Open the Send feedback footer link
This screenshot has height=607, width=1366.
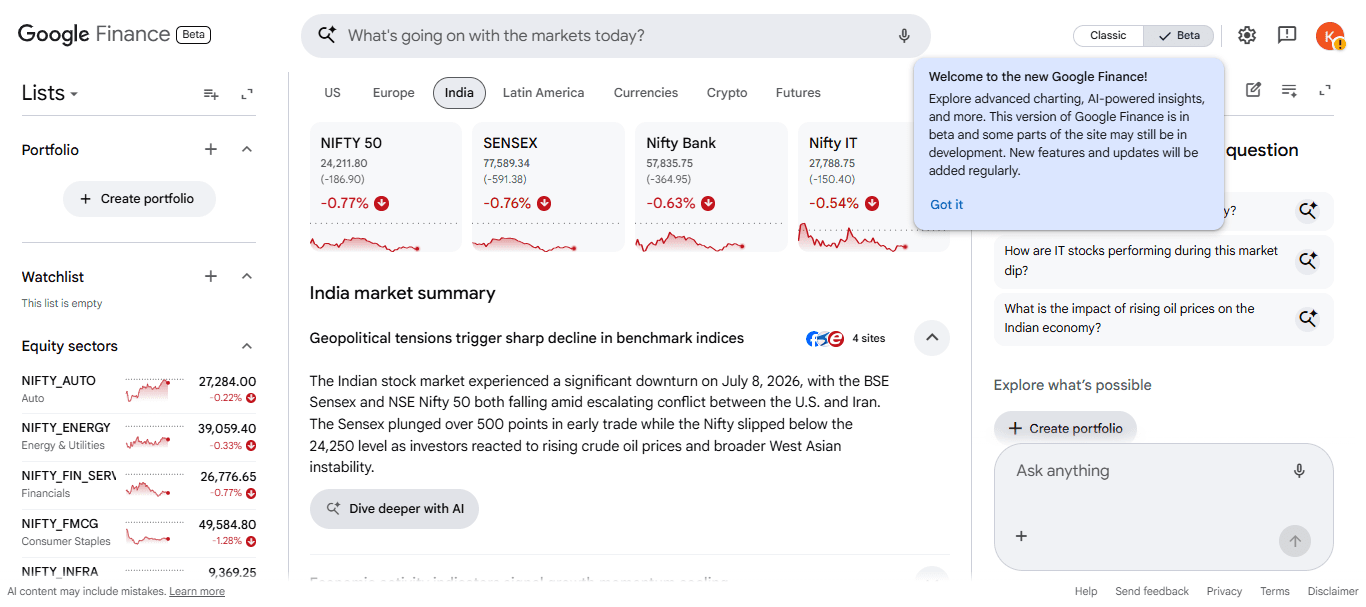pos(1152,591)
